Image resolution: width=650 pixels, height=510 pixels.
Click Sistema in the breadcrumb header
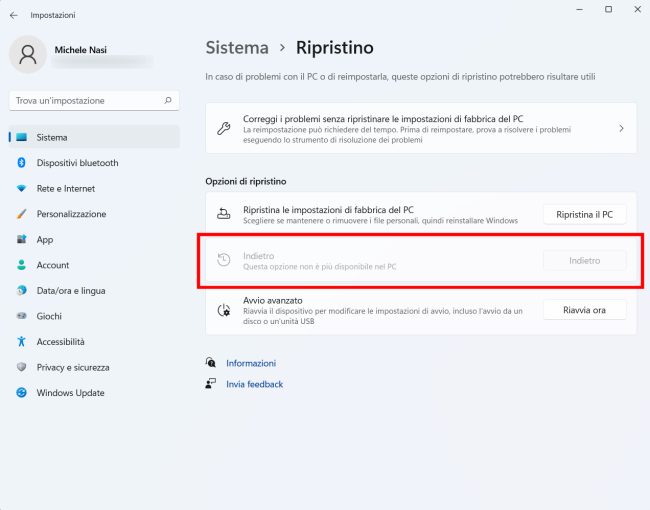pos(237,48)
